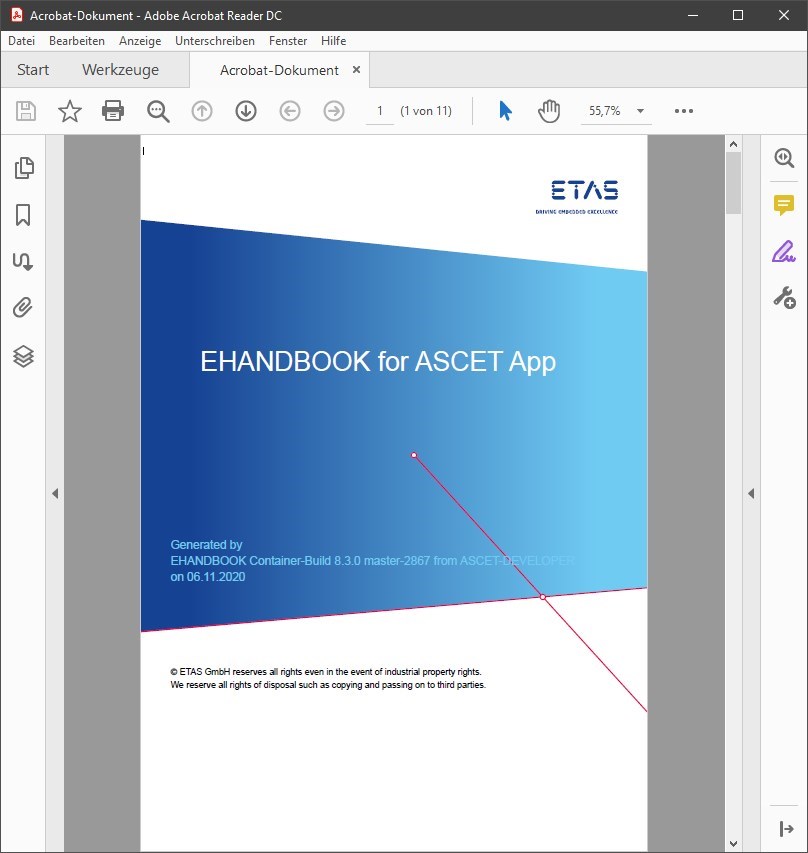This screenshot has width=808, height=853.
Task: Open the Anzeige menu
Action: tap(140, 41)
